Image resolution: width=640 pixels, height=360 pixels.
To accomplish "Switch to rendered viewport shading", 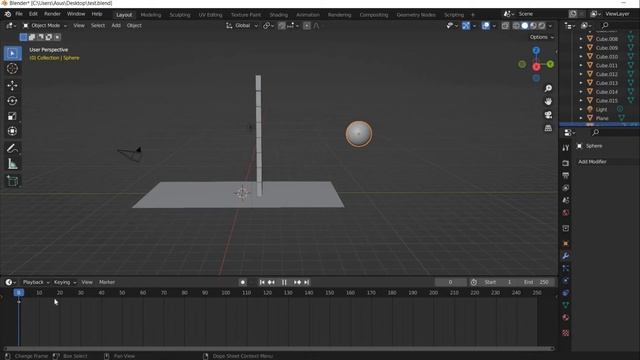I will 542,26.
